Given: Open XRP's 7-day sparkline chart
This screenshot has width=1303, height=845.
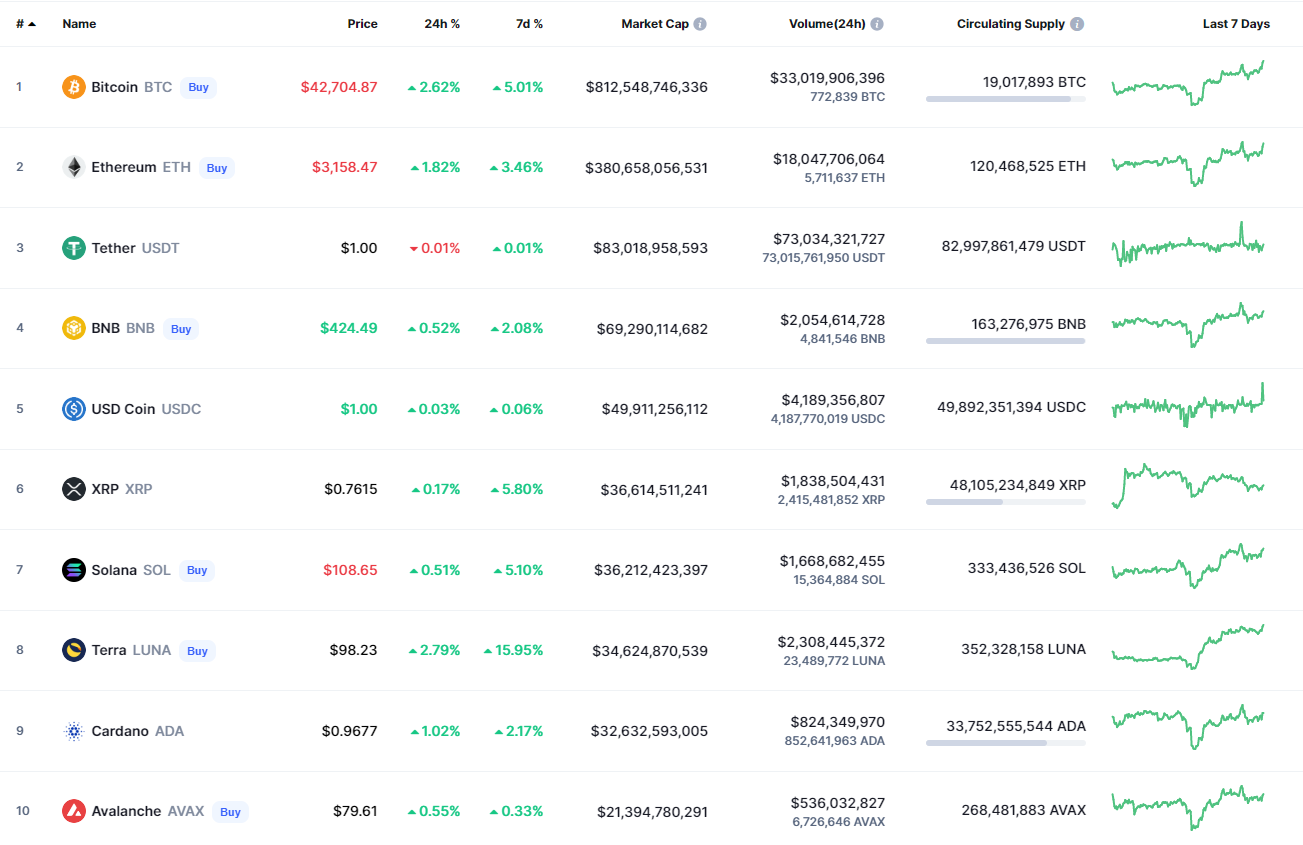Looking at the screenshot, I should click(1188, 485).
